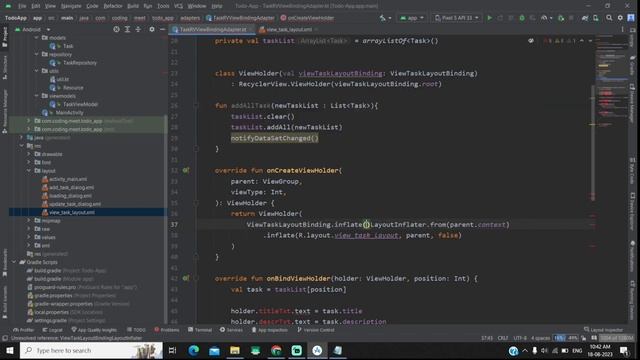Open App Inspection tool window
This screenshot has width=640, height=360.
[269, 330]
